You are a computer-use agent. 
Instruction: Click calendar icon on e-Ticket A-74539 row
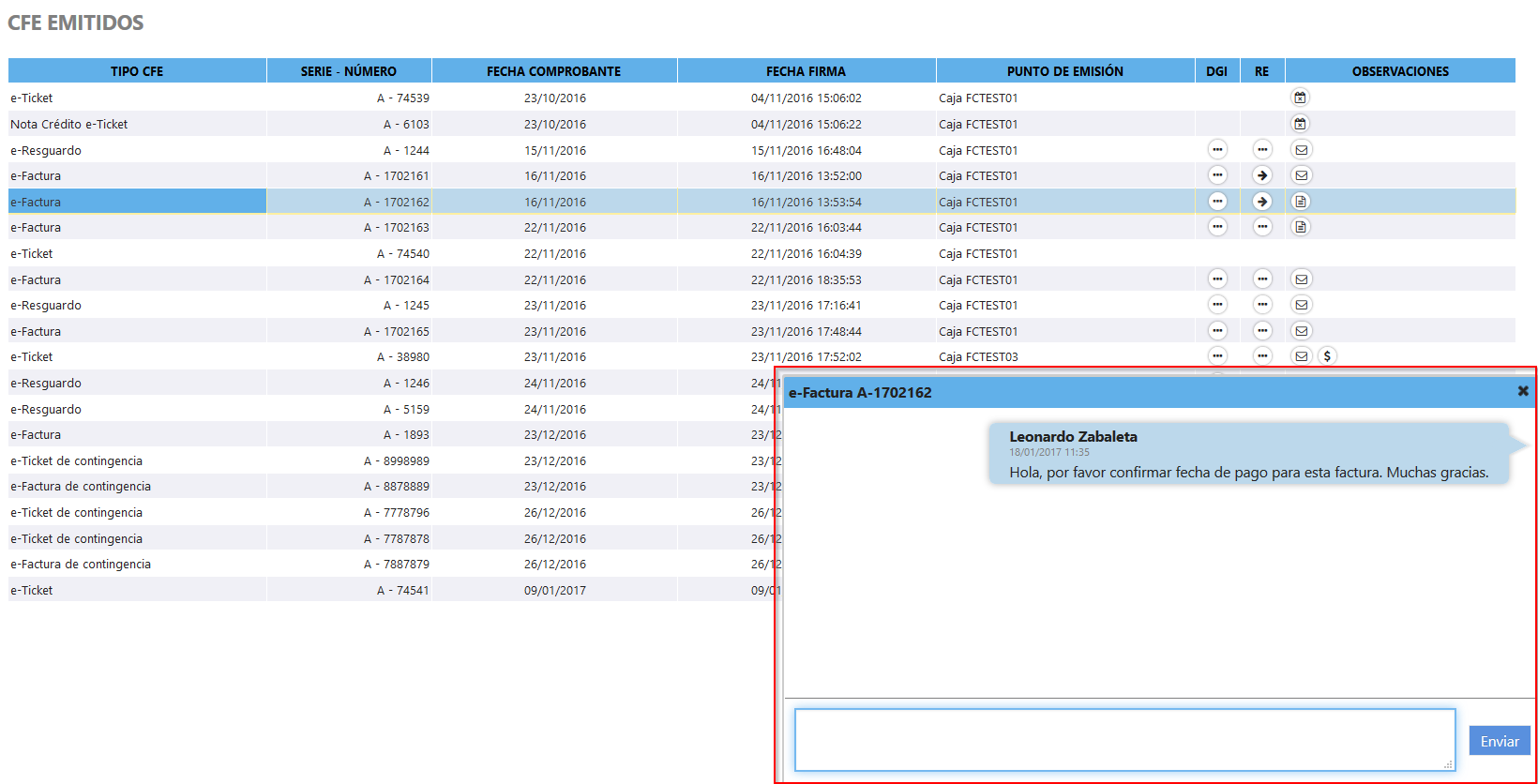1300,98
